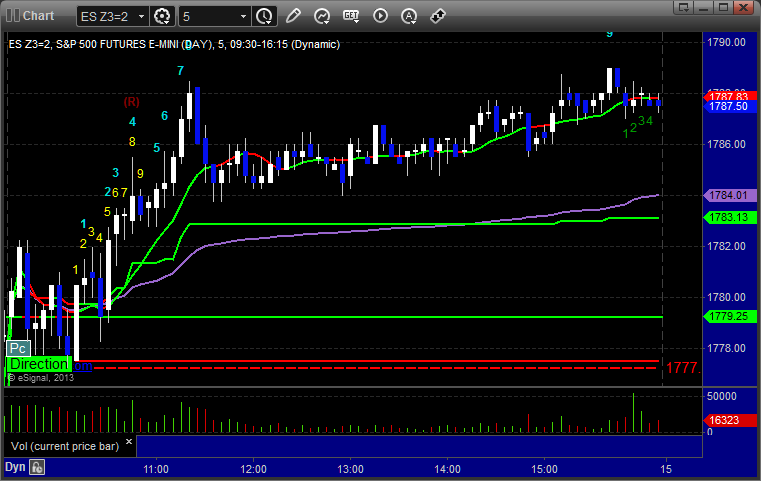This screenshot has height=481, width=761.
Task: Click the red (R) marker on chart
Action: (x=132, y=102)
